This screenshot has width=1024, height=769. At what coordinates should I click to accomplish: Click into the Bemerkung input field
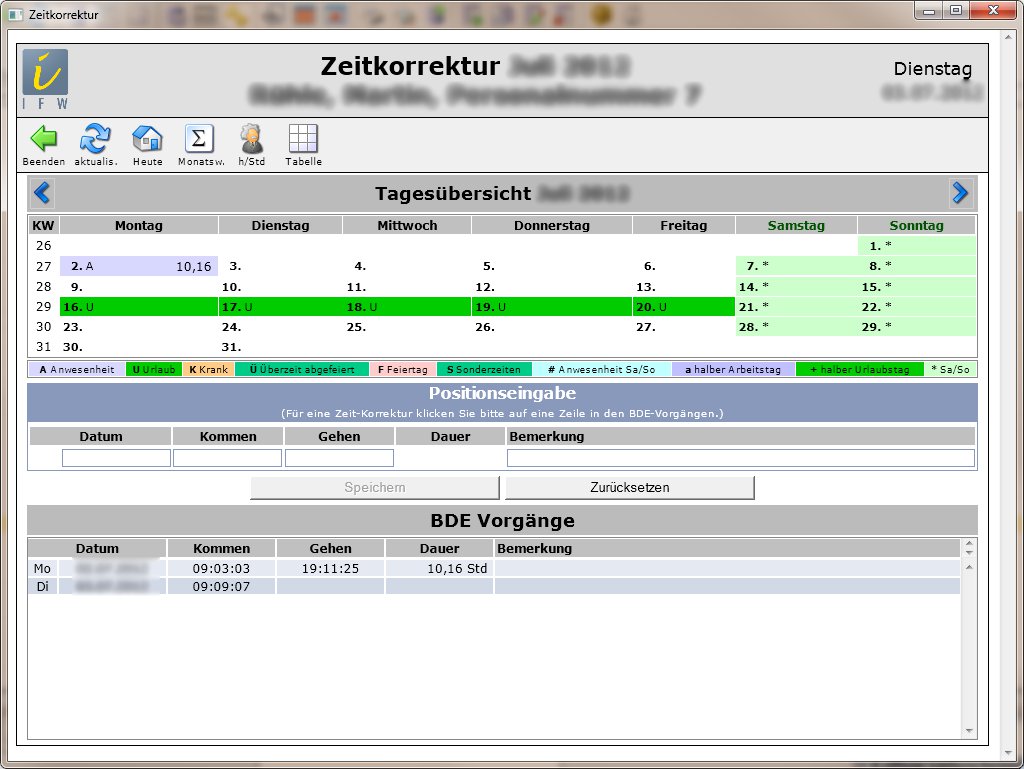pyautogui.click(x=740, y=458)
